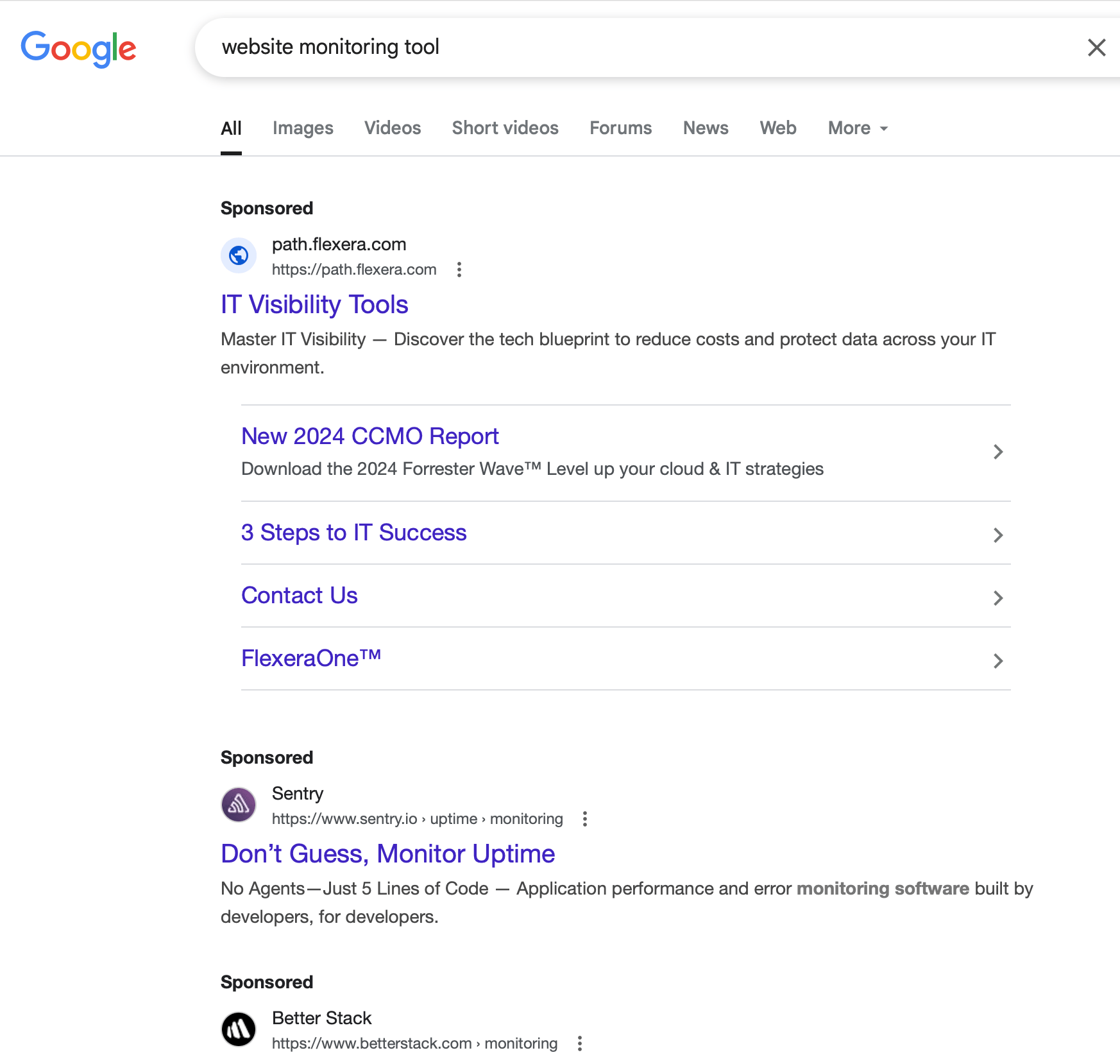Click the Sentry logo icon

(239, 805)
